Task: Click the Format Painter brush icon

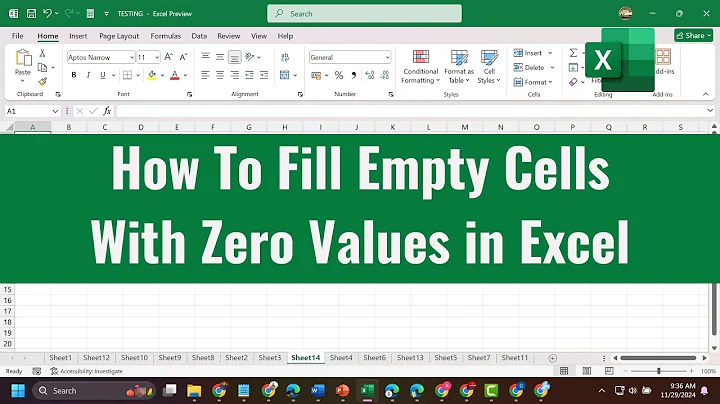Action: (x=42, y=82)
